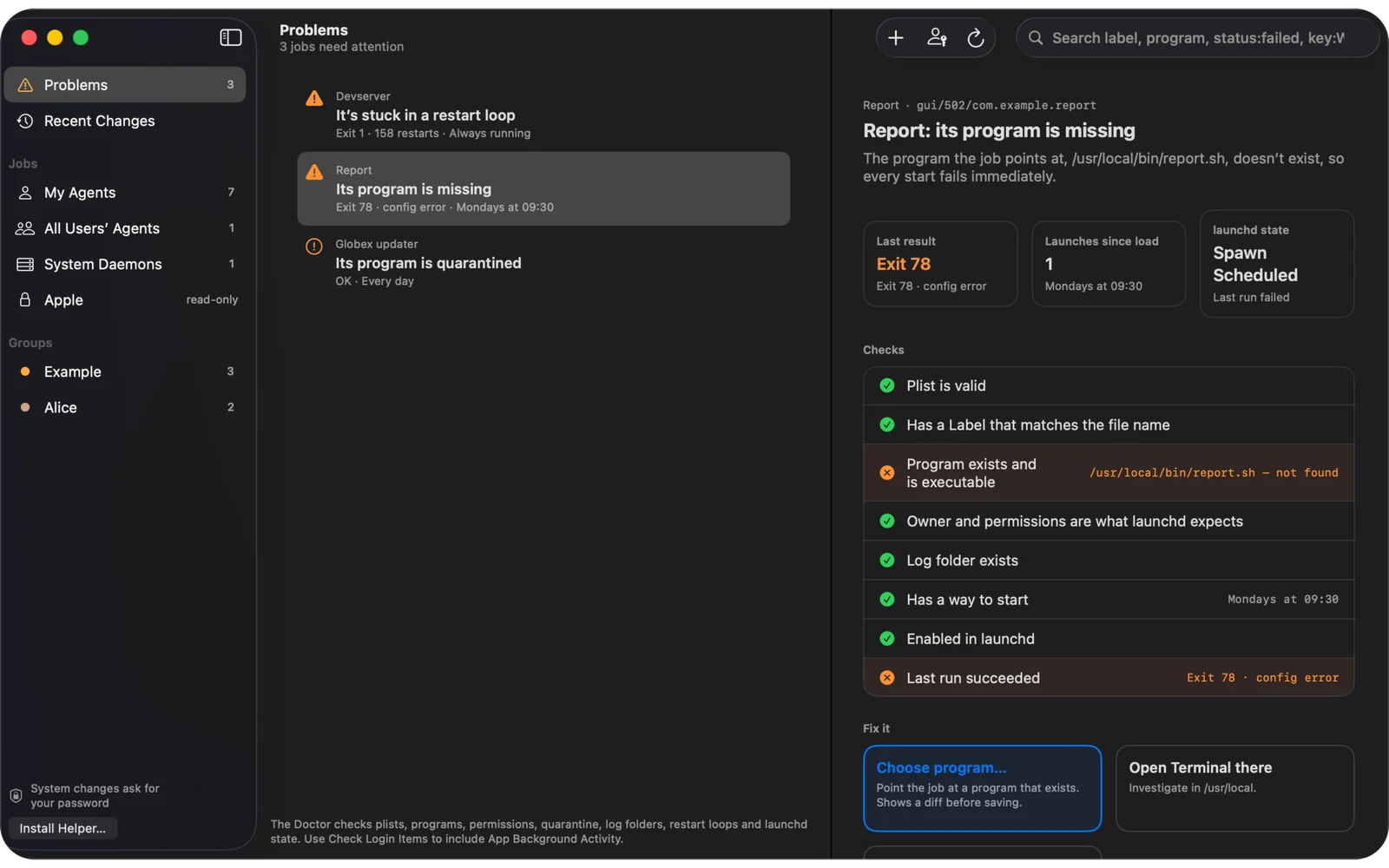
Task: Click the System Daemons server icon
Action: 25,264
